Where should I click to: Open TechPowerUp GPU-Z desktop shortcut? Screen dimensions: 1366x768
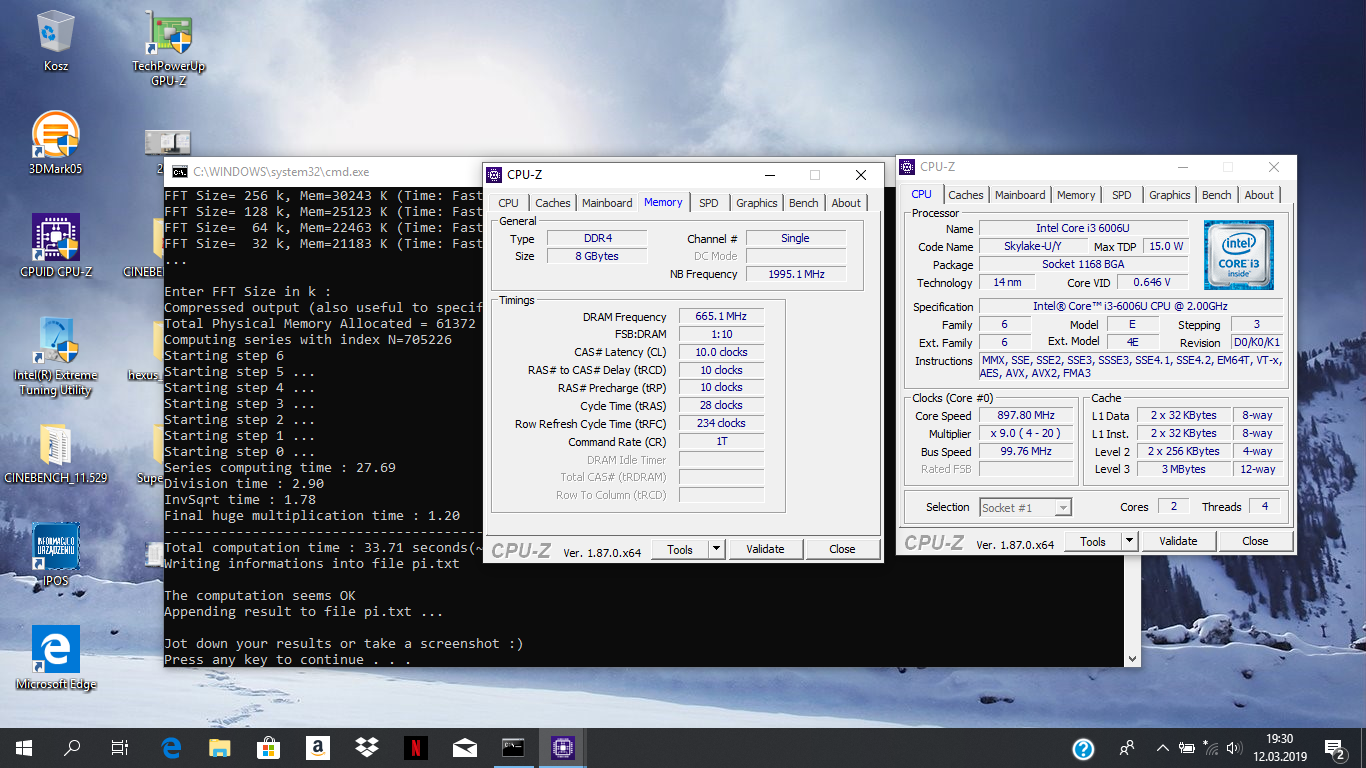(169, 48)
